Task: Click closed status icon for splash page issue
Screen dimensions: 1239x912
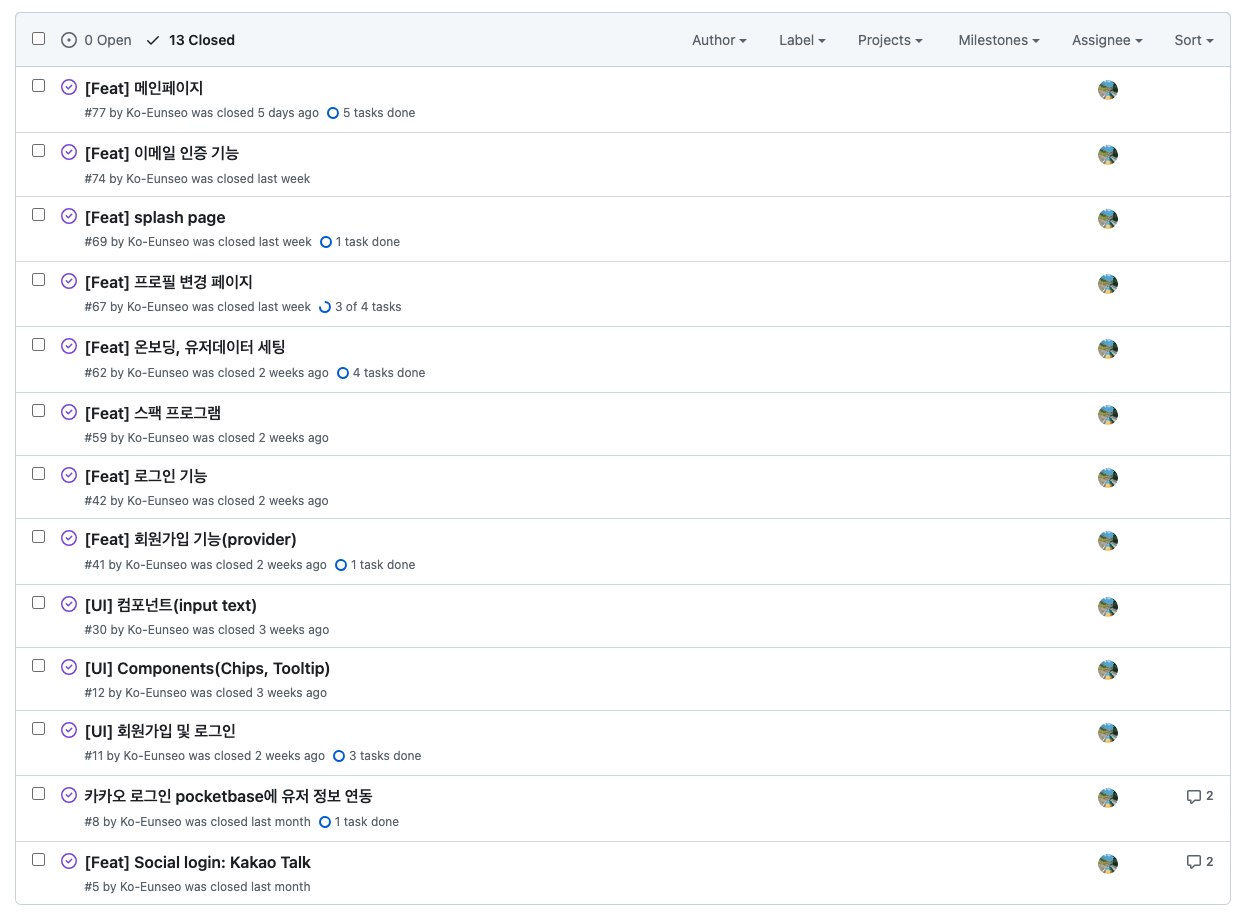Action: point(69,216)
